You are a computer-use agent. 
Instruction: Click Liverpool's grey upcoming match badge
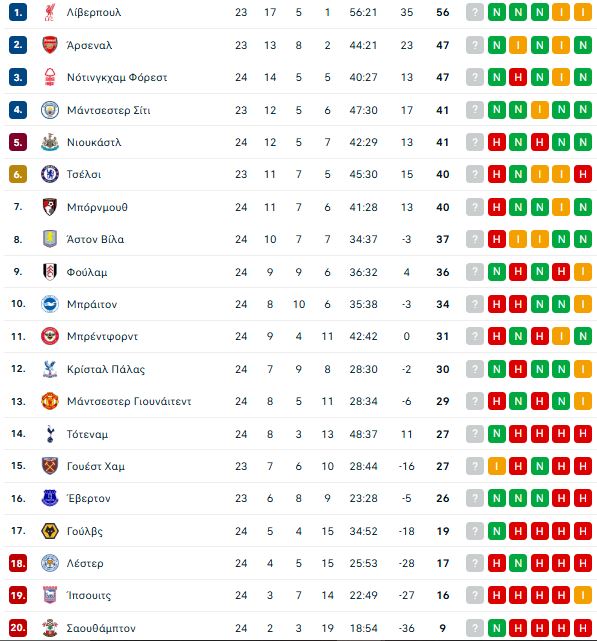click(x=475, y=12)
